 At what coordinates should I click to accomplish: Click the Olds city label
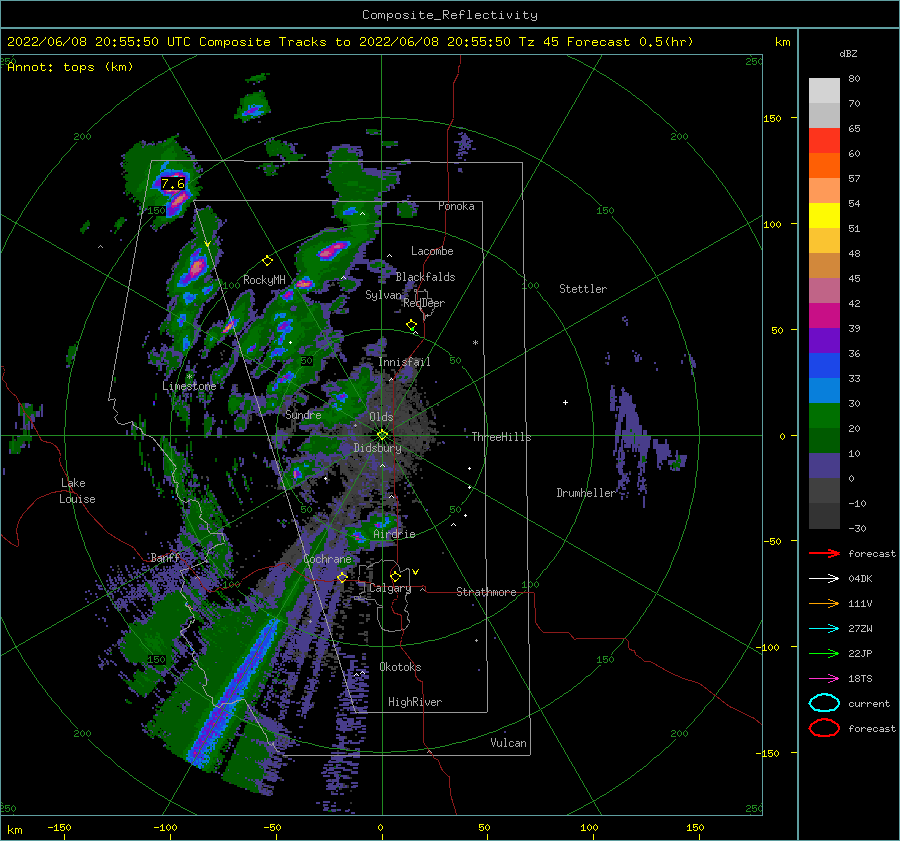pos(381,417)
